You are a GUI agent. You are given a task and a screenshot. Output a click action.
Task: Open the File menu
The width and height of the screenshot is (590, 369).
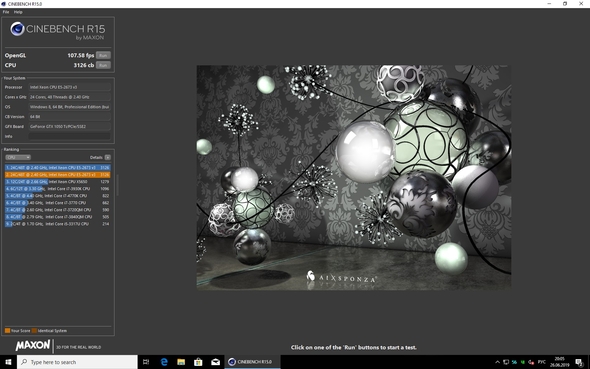click(x=6, y=12)
